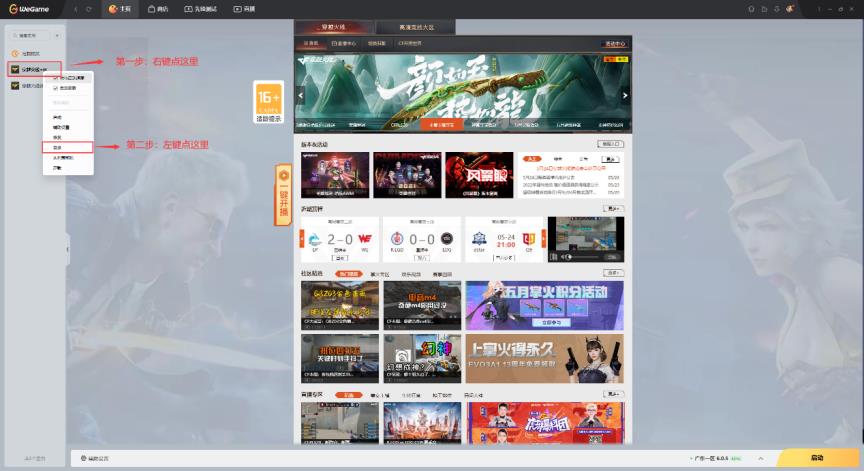This screenshot has height=471, width=864.
Task: Show the previous banner with the left arrow
Action: click(300, 95)
